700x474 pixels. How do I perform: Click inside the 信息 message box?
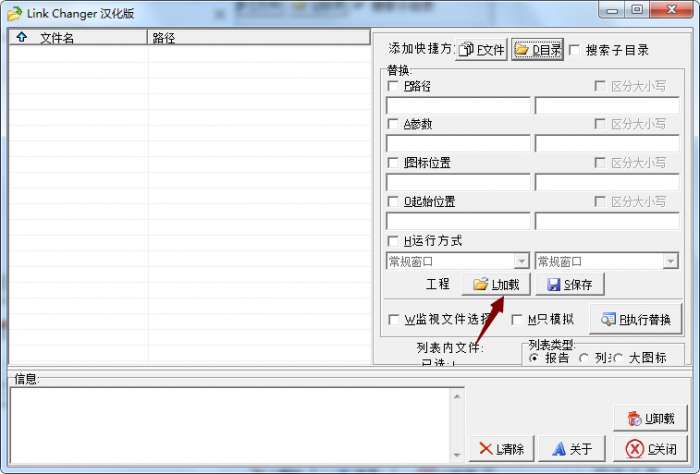tap(231, 425)
